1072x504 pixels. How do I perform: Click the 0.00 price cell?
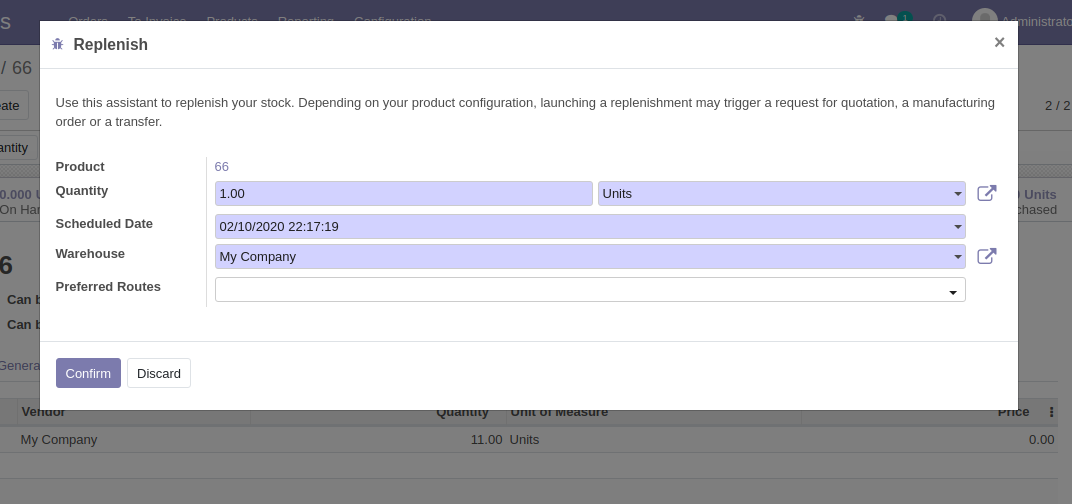click(x=1041, y=440)
